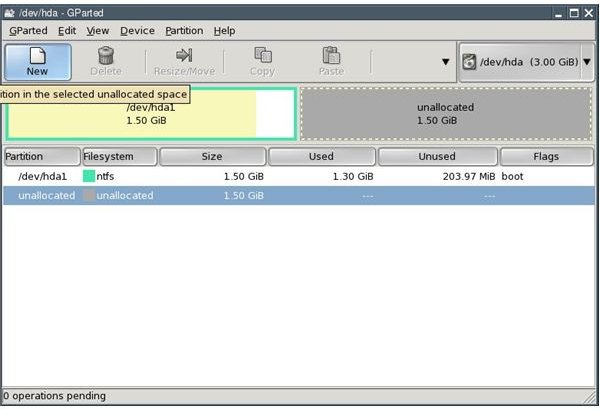This screenshot has height=417, width=600.
Task: Click the green ntfs color swatch
Action: click(89, 176)
